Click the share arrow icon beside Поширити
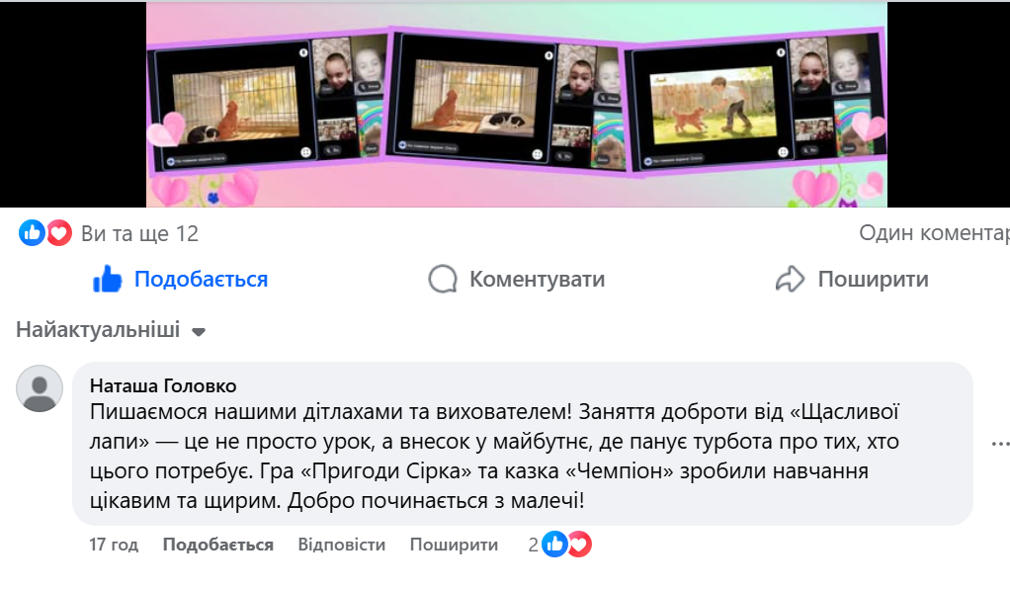The image size is (1010, 590). click(x=790, y=280)
